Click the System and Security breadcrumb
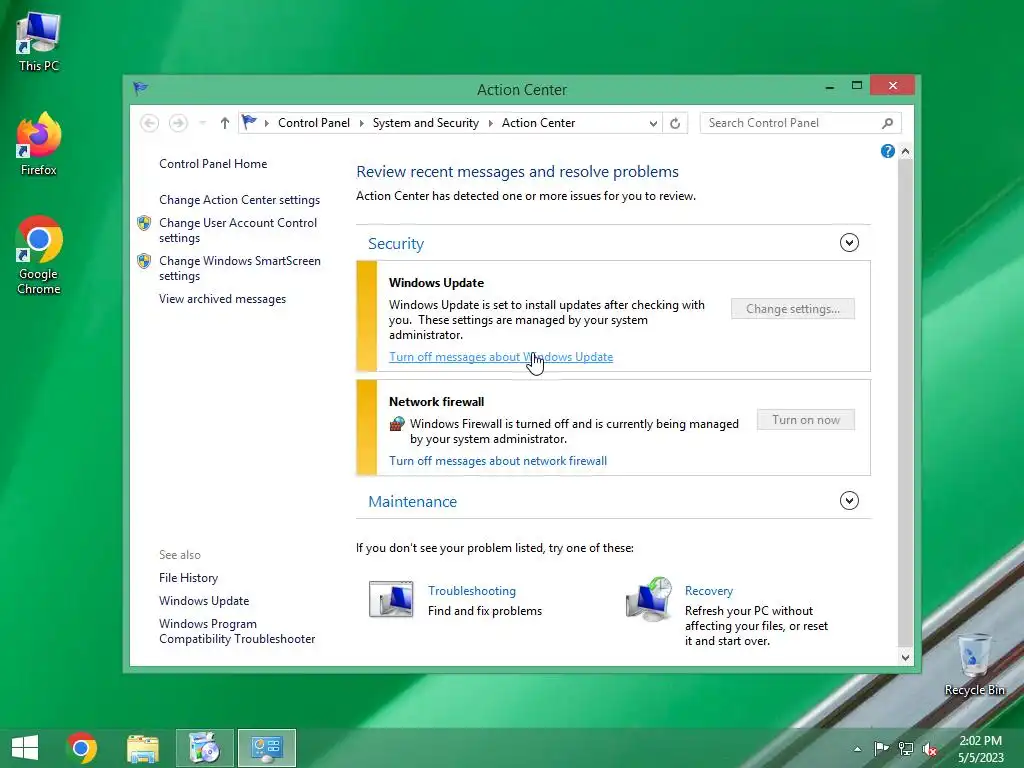Screen dimensions: 1024x768 [x=426, y=123]
